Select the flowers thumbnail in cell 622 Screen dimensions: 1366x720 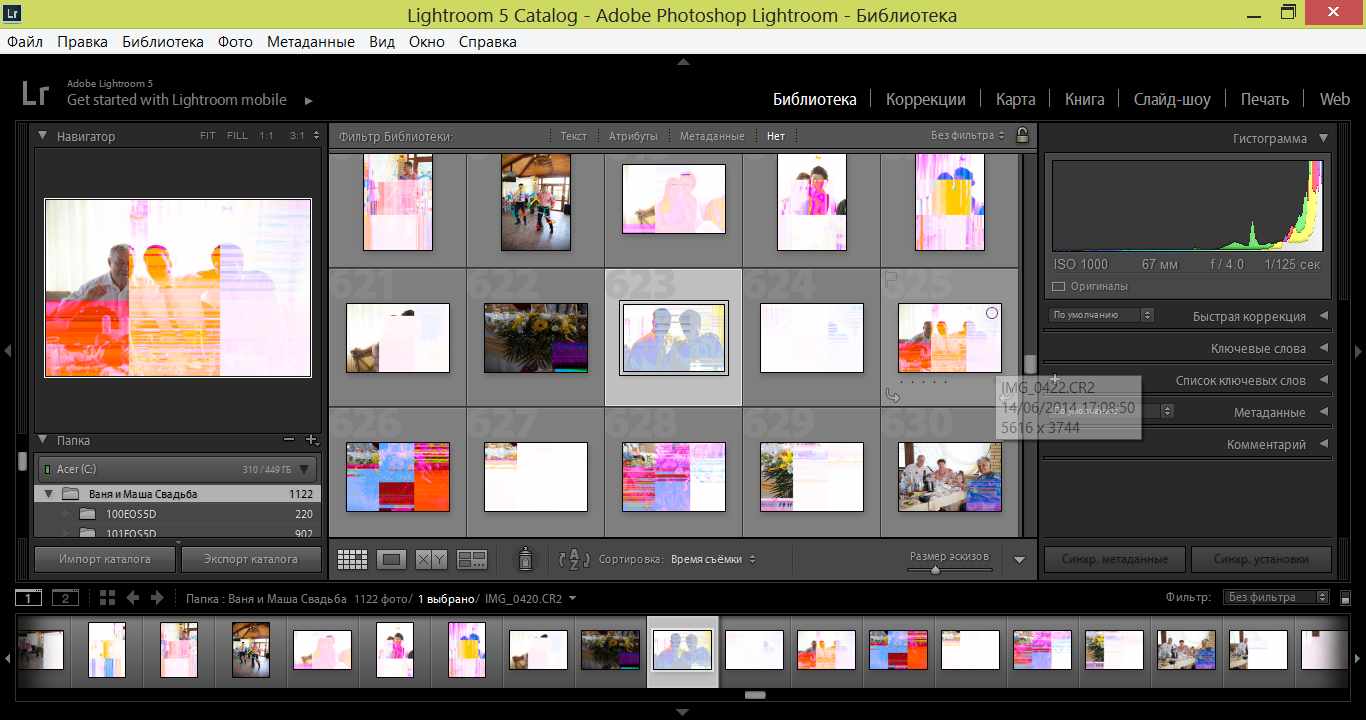point(535,338)
